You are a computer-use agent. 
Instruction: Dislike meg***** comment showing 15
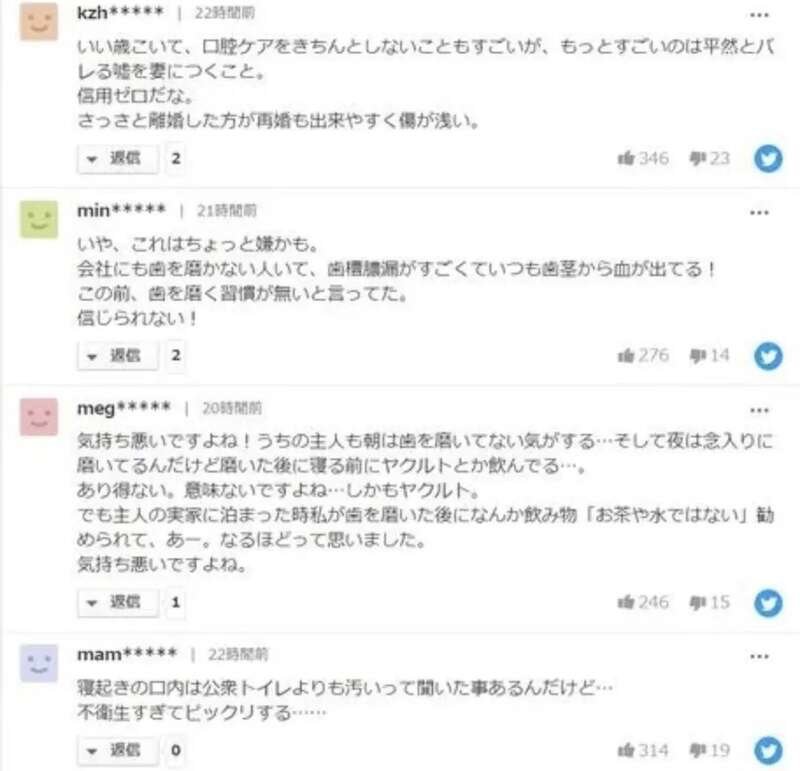click(710, 603)
